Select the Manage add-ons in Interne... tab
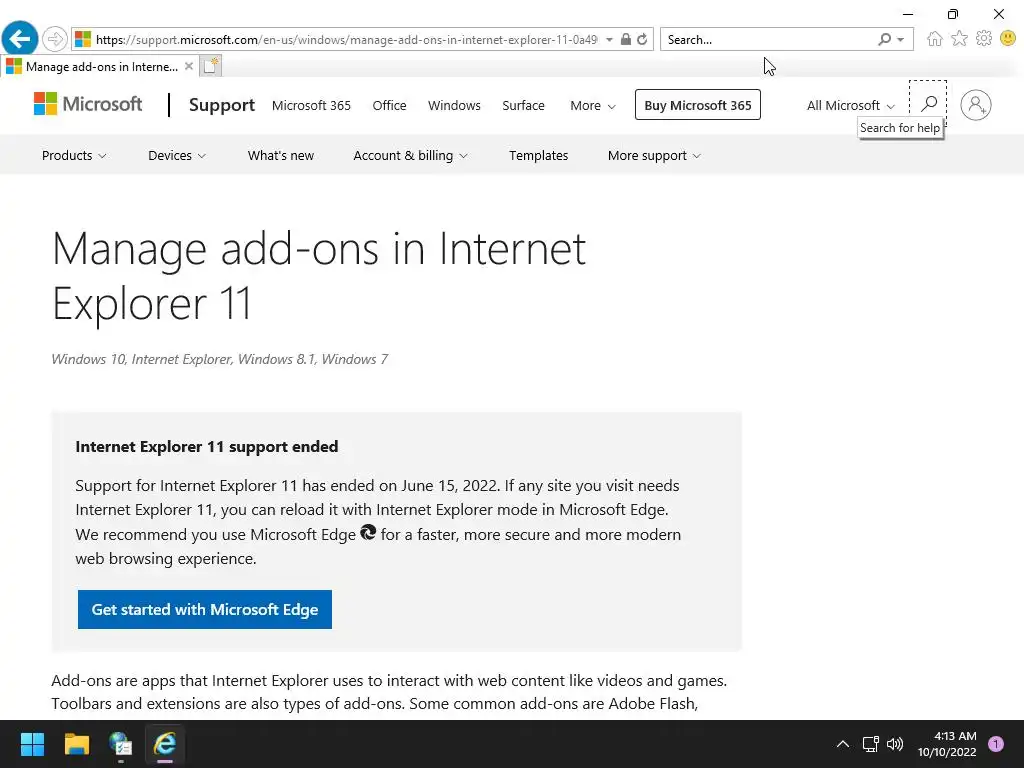The width and height of the screenshot is (1024, 768). pyautogui.click(x=99, y=66)
